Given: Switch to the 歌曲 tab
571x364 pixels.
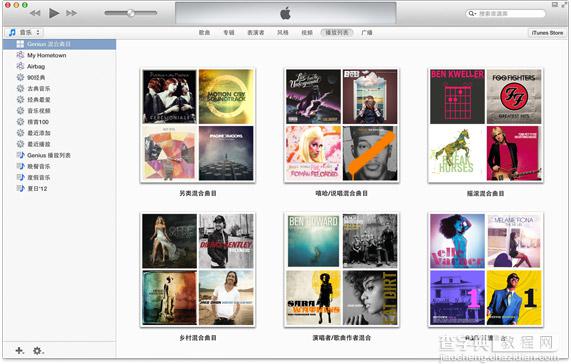Looking at the screenshot, I should click(x=204, y=32).
